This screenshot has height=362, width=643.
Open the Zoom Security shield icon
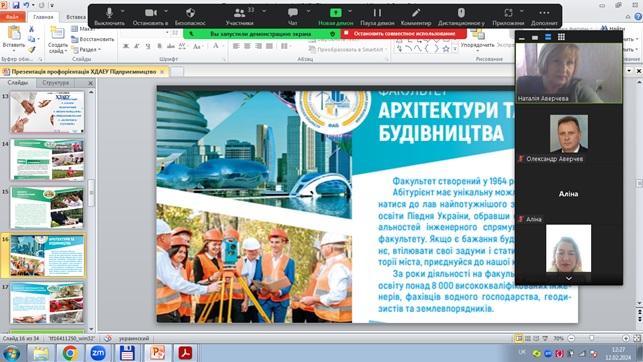tap(190, 16)
